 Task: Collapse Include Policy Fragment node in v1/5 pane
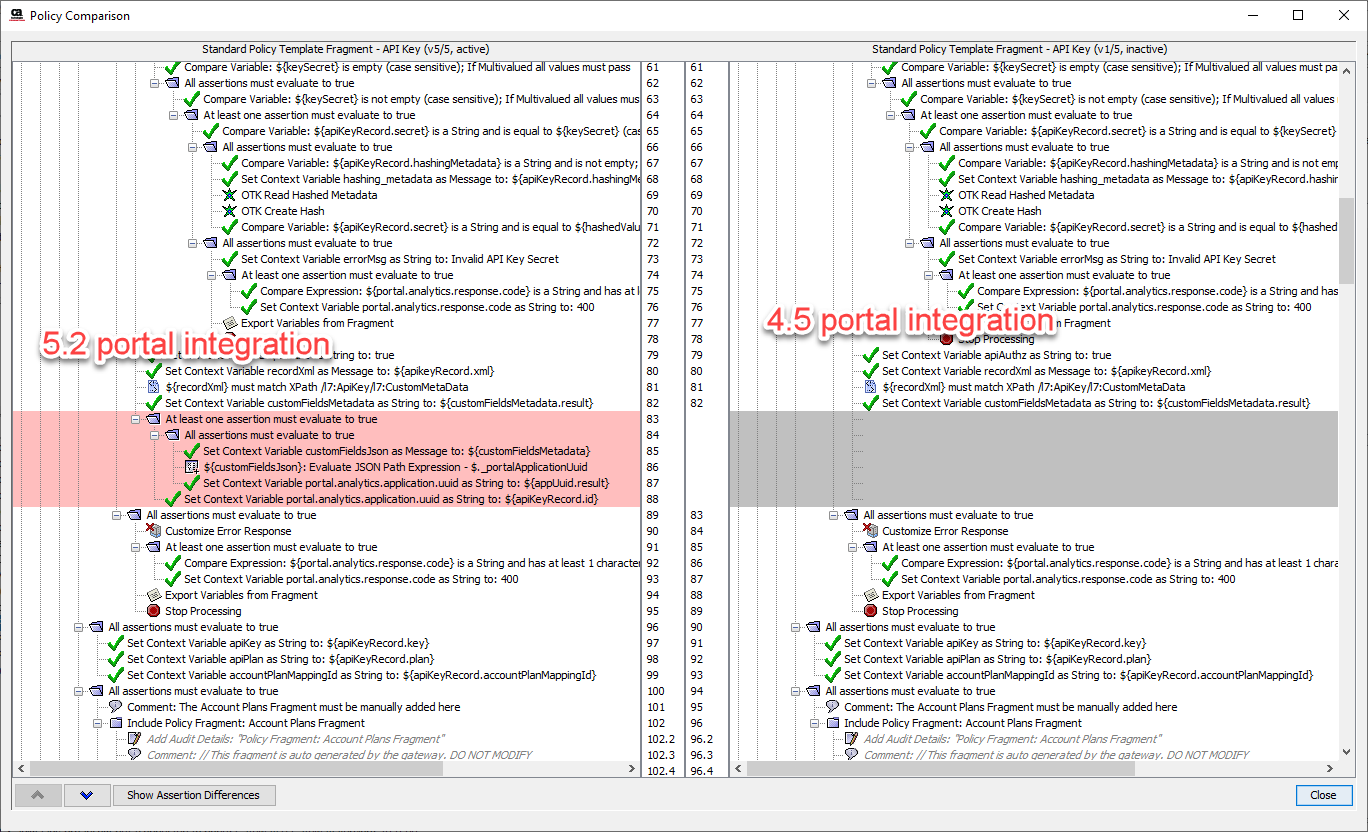pyautogui.click(x=815, y=723)
